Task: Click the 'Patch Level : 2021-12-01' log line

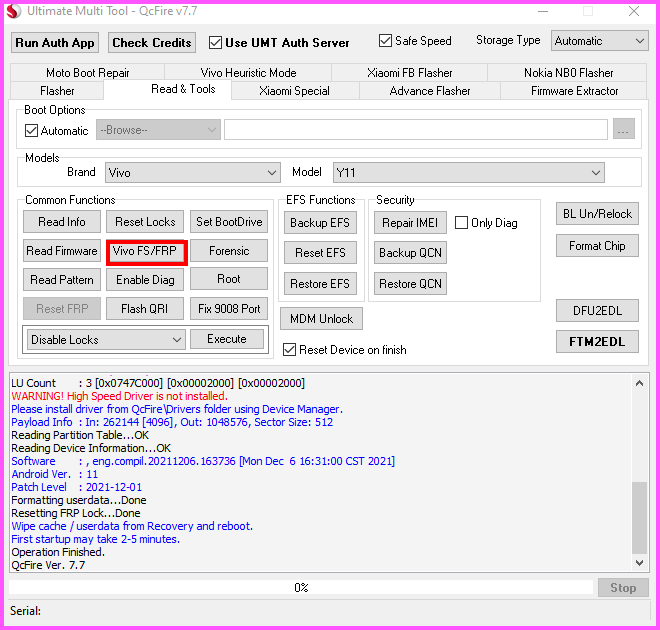Action: [77, 487]
